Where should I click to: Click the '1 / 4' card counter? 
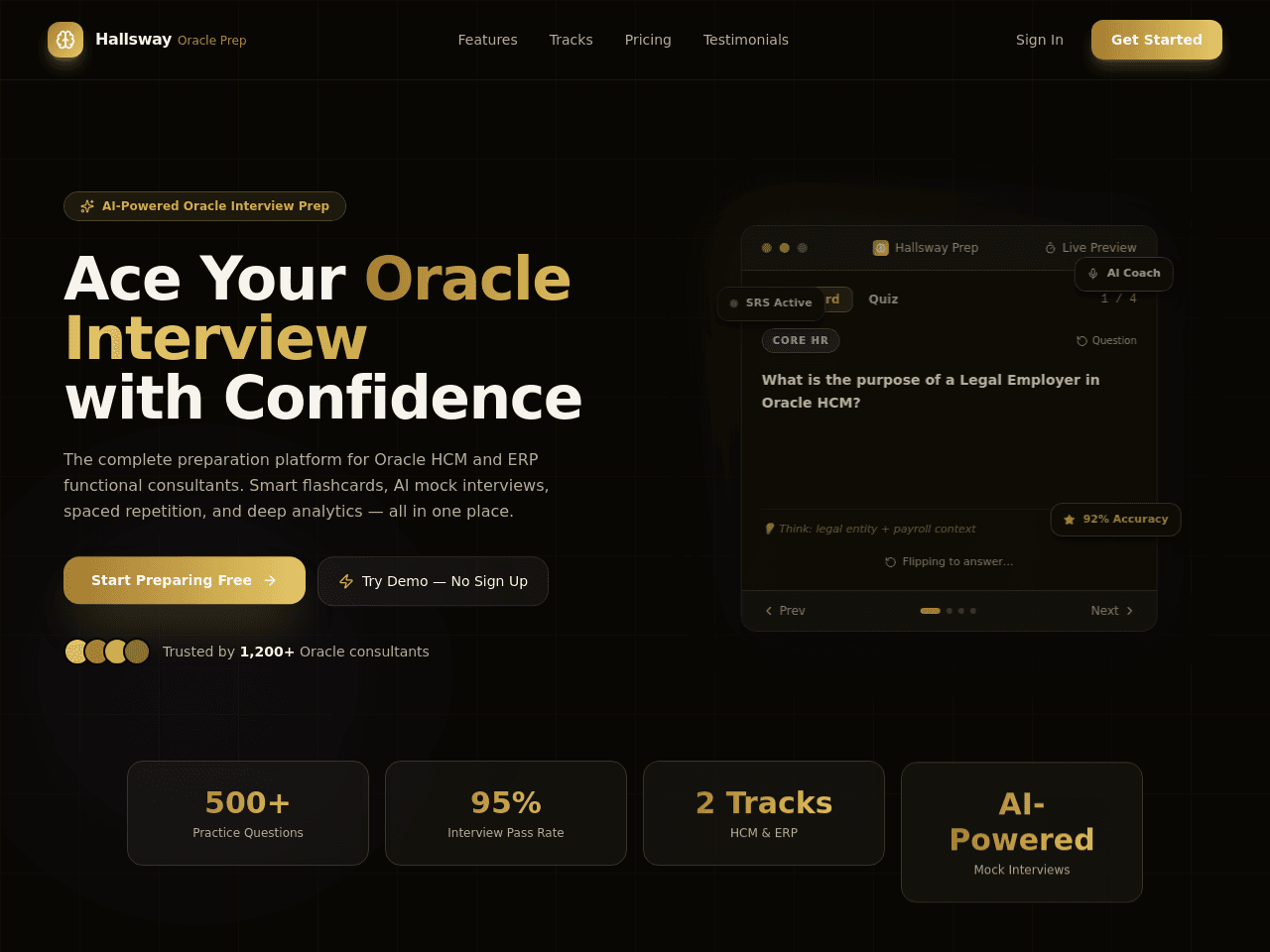pos(1119,298)
